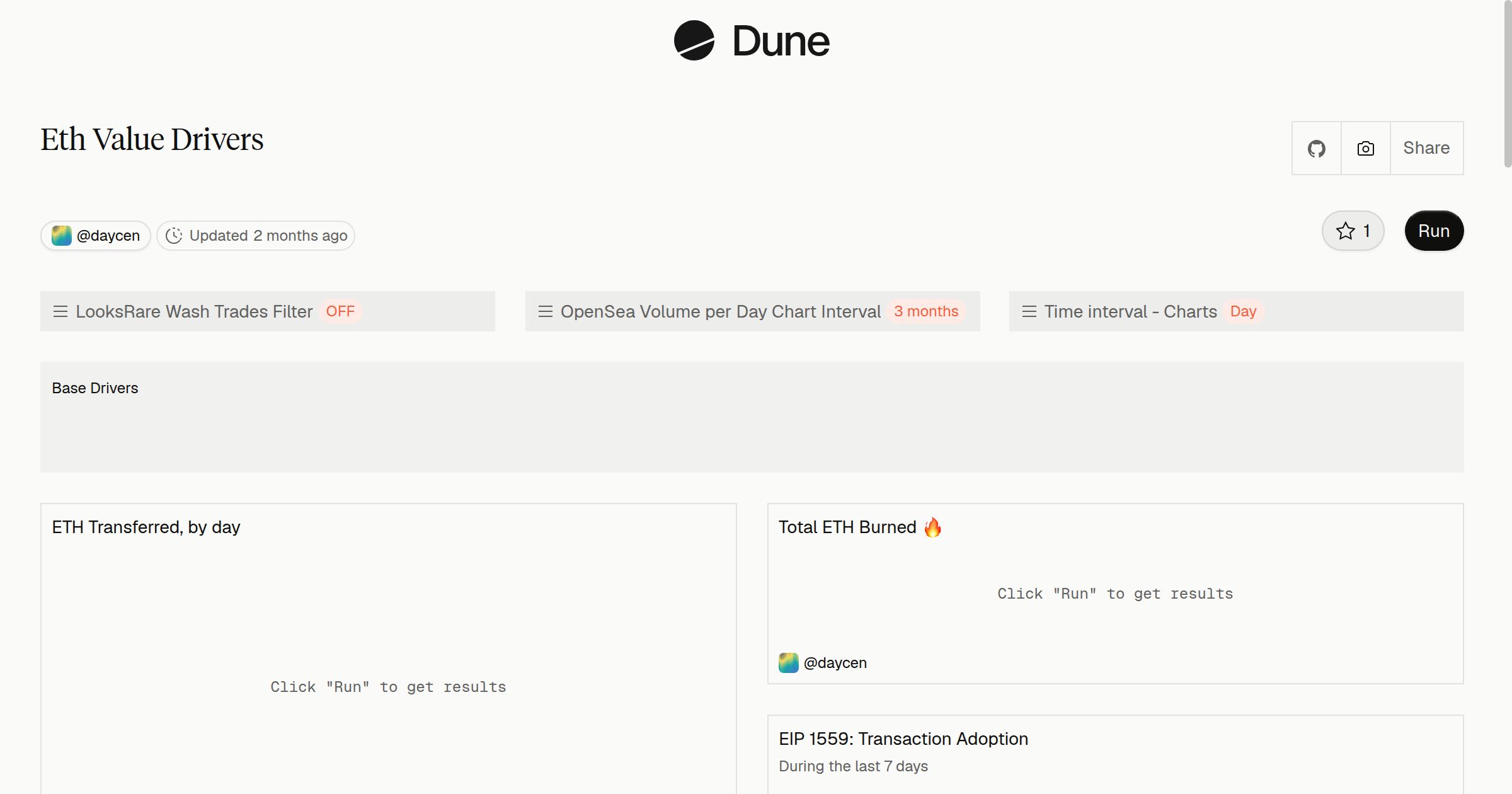
Task: Open the GitHub icon link
Action: pos(1316,148)
